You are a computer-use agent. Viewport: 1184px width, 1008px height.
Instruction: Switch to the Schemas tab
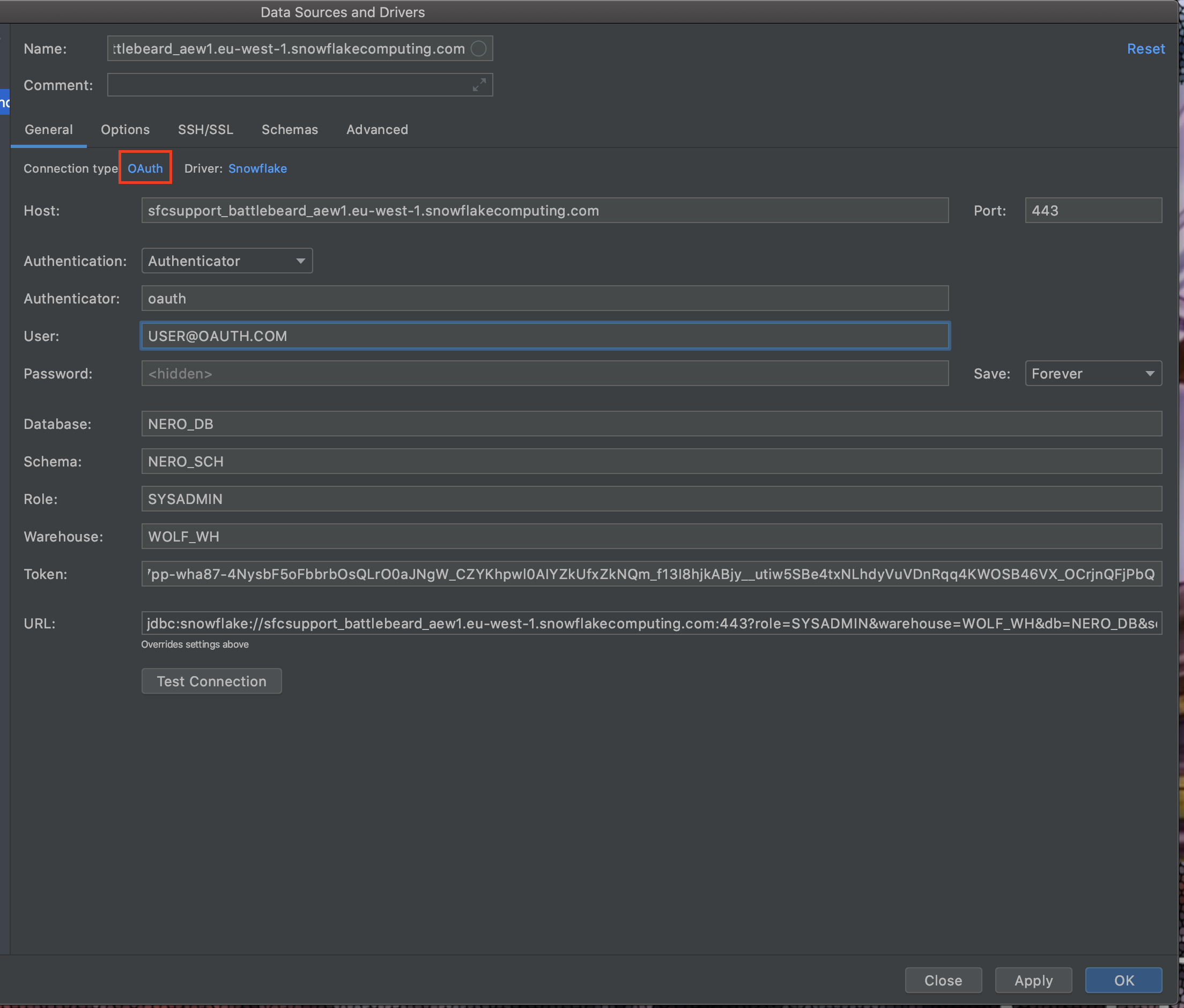289,130
